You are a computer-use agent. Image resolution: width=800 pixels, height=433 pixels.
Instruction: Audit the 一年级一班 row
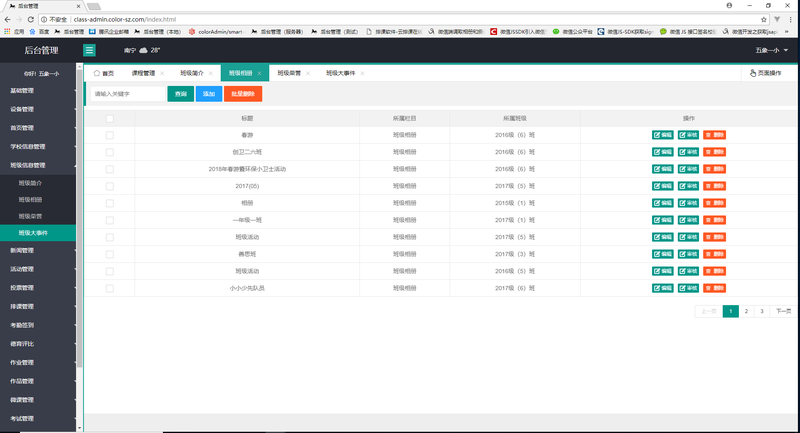(x=688, y=220)
